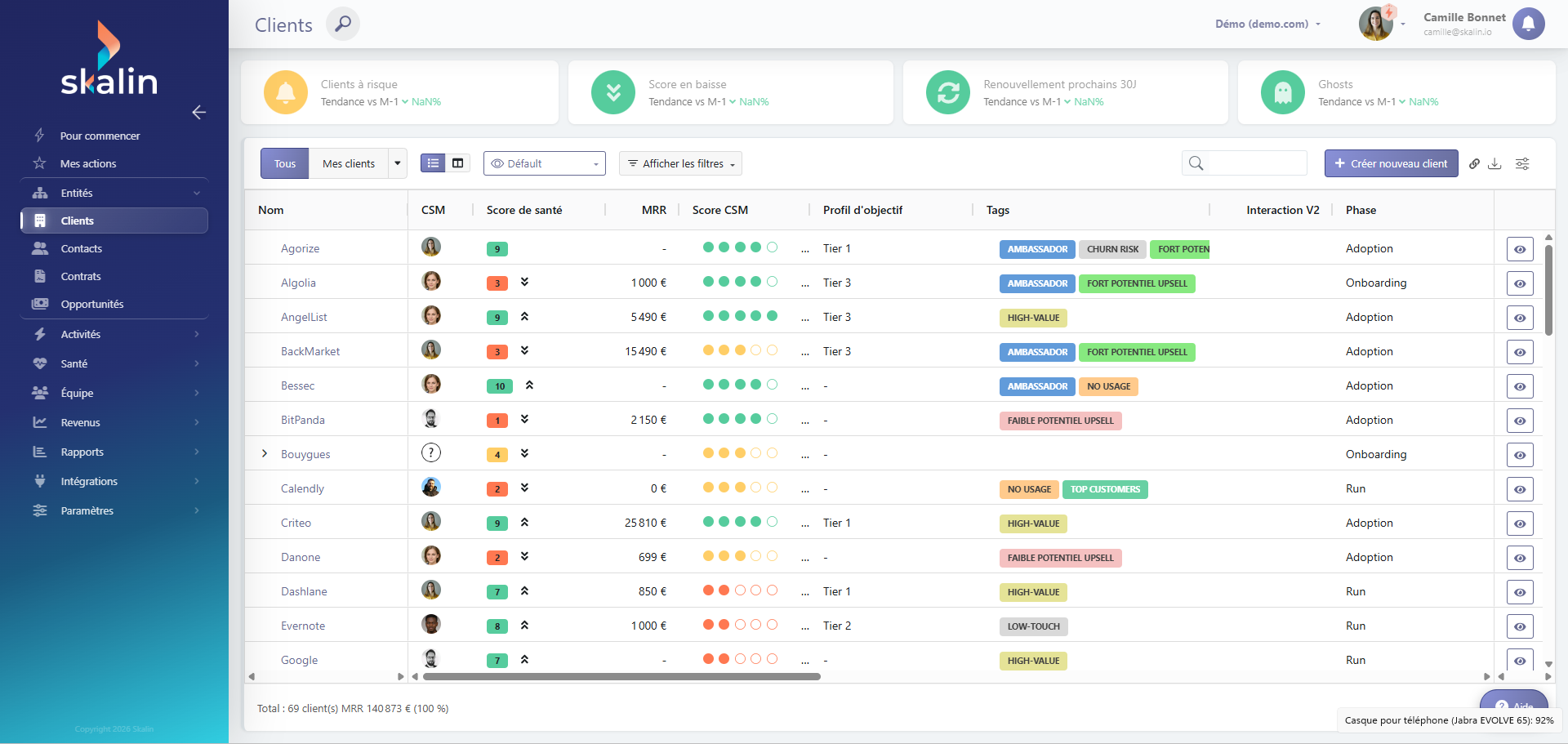Expand Afficher les filtres dropdown
1568x744 pixels.
(680, 163)
